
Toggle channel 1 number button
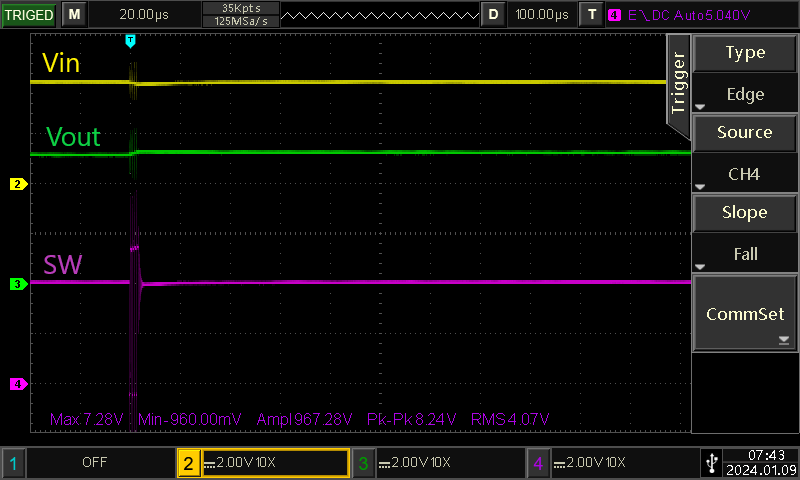(x=13, y=463)
